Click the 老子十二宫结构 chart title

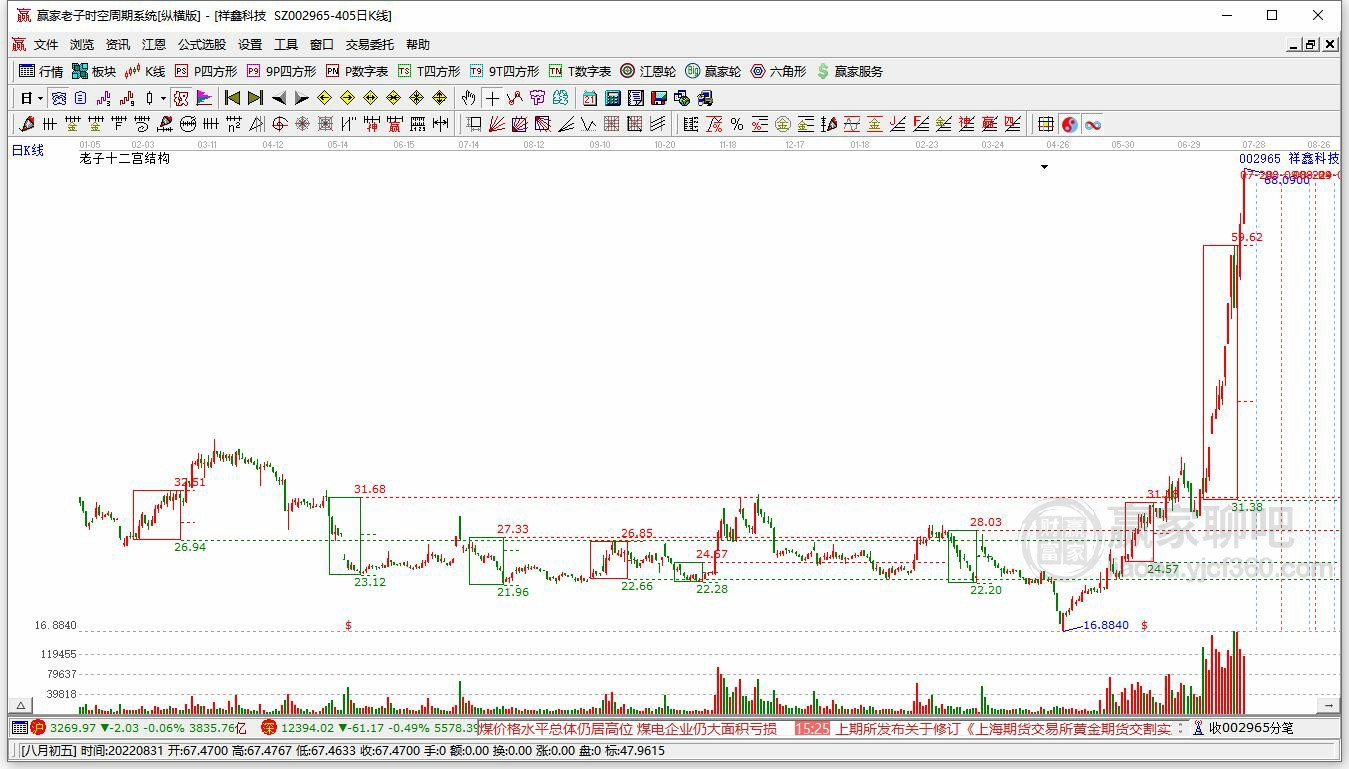pos(125,158)
